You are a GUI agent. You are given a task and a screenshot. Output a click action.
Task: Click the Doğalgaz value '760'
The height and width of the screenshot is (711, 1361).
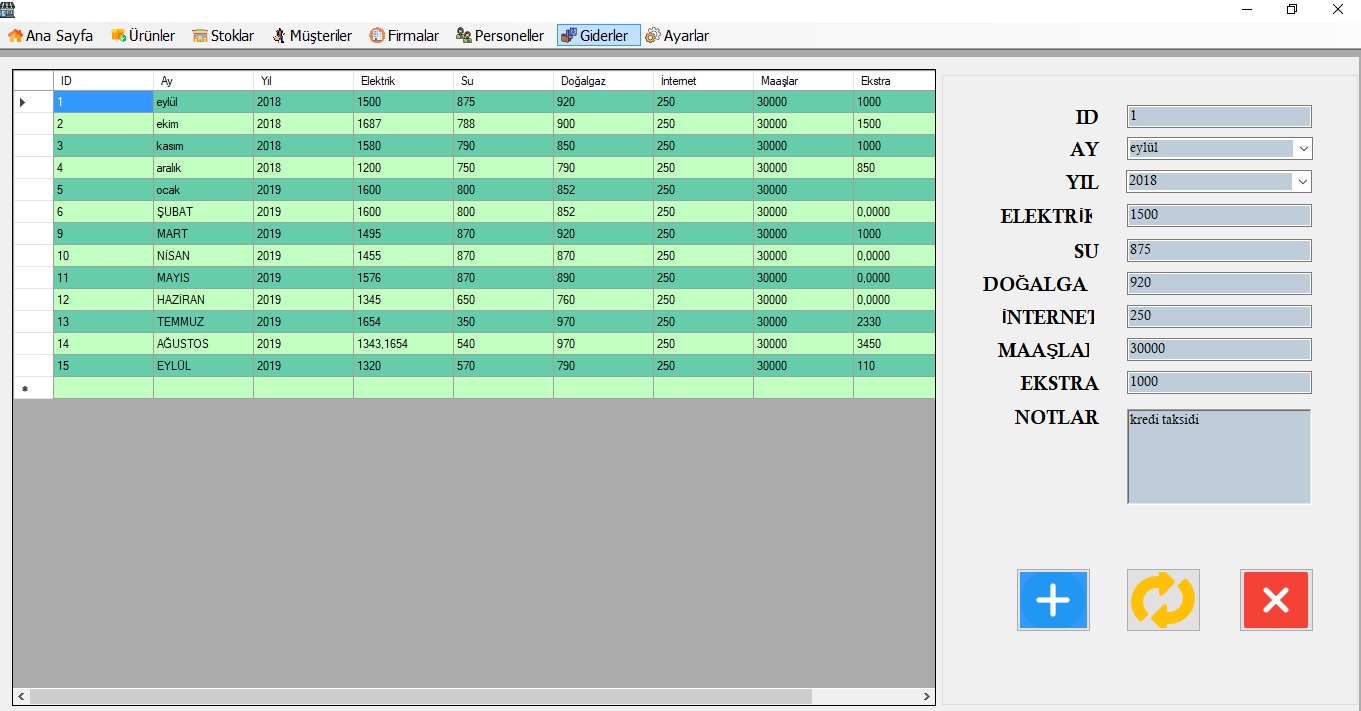click(x=603, y=300)
